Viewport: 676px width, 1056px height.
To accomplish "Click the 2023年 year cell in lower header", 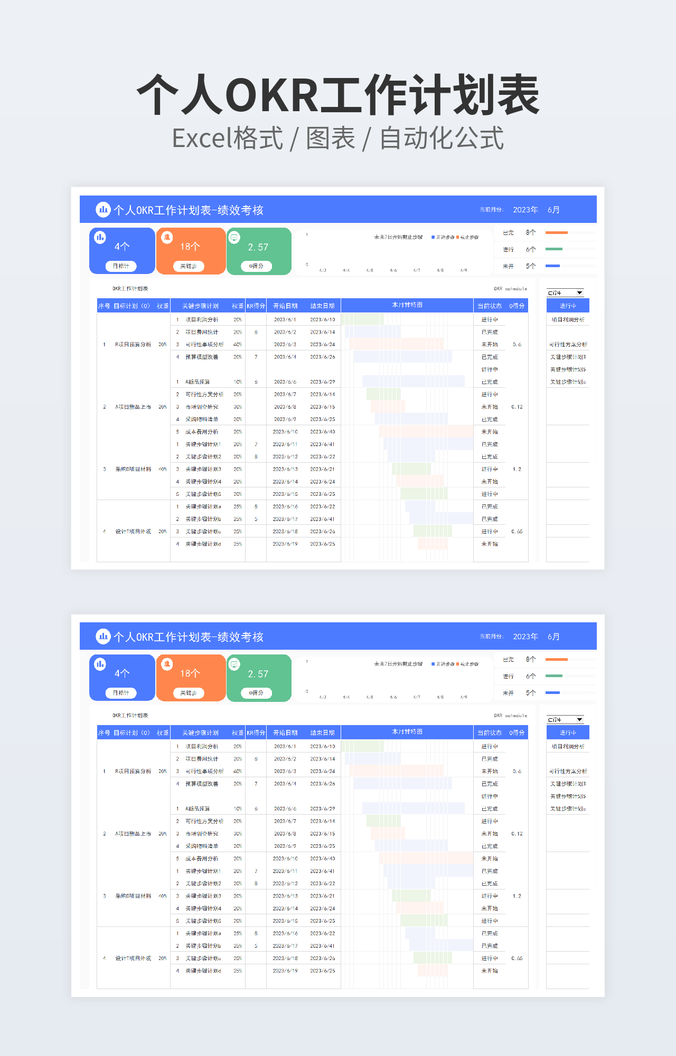I will (525, 636).
